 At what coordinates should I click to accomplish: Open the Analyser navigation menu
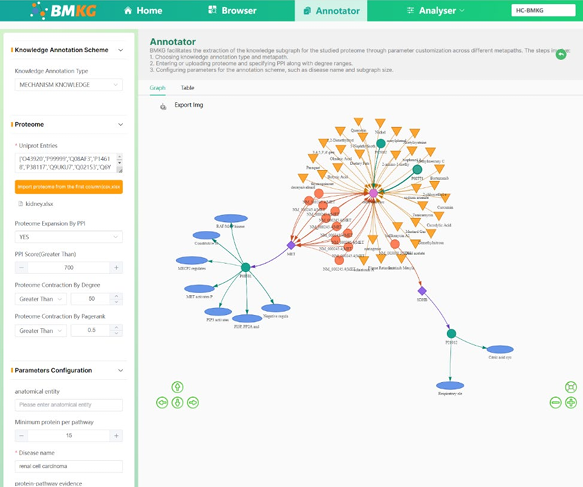[435, 10]
